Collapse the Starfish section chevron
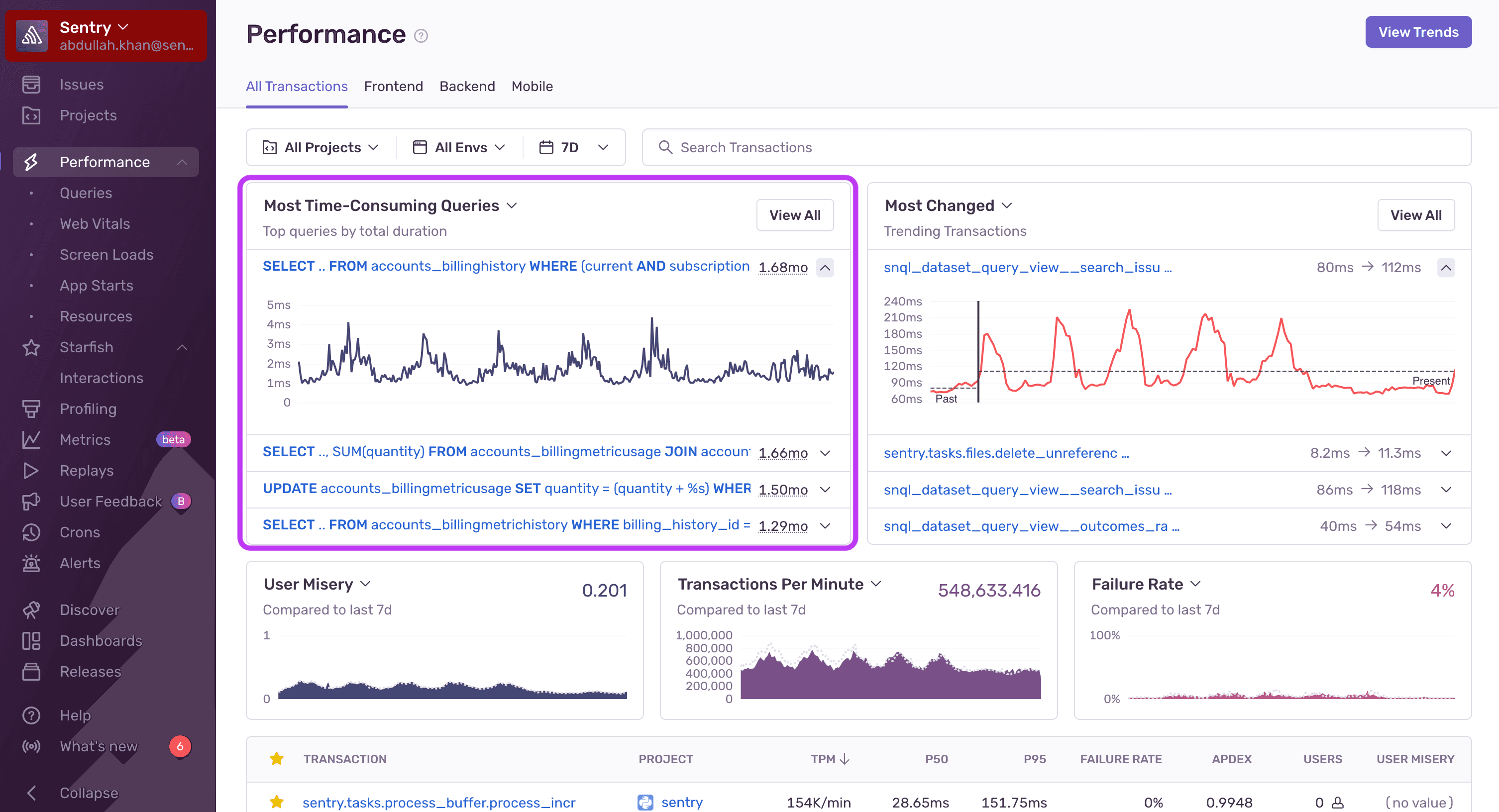The height and width of the screenshot is (812, 1499). 182,347
